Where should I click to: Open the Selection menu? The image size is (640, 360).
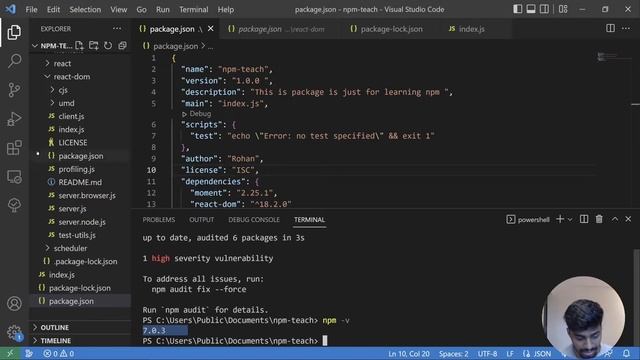85,9
